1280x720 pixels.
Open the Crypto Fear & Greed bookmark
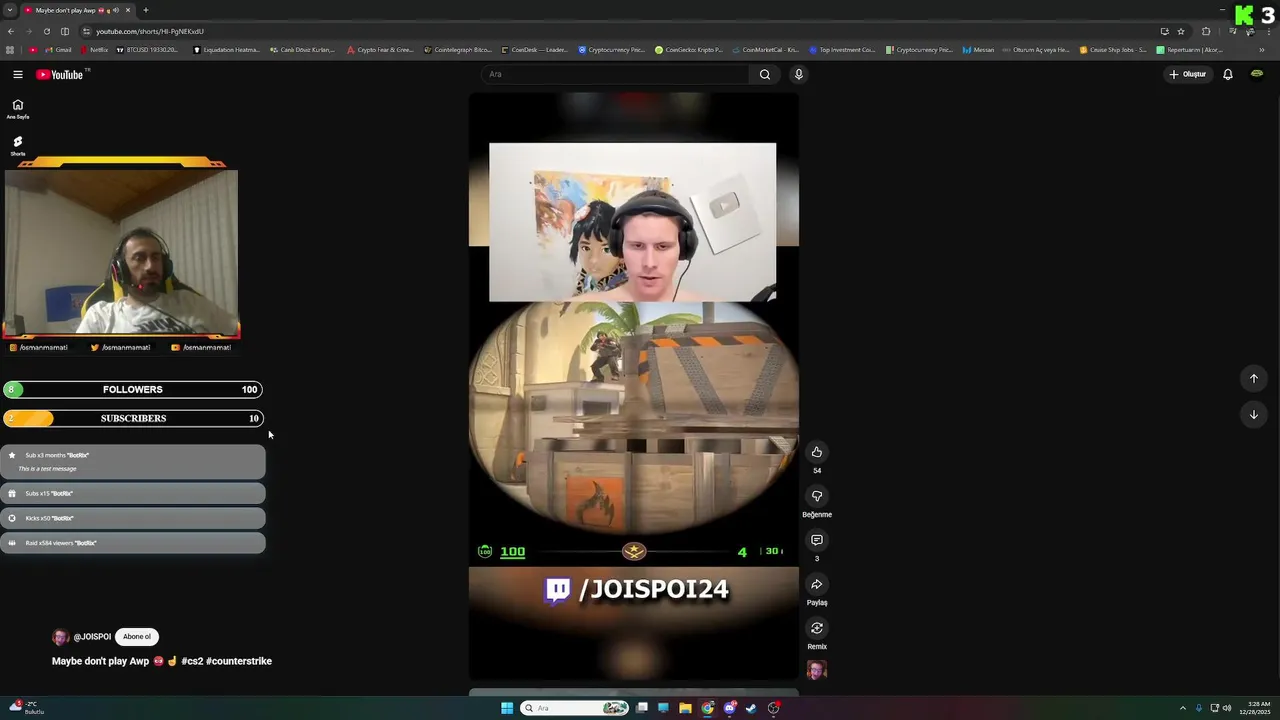(x=380, y=49)
